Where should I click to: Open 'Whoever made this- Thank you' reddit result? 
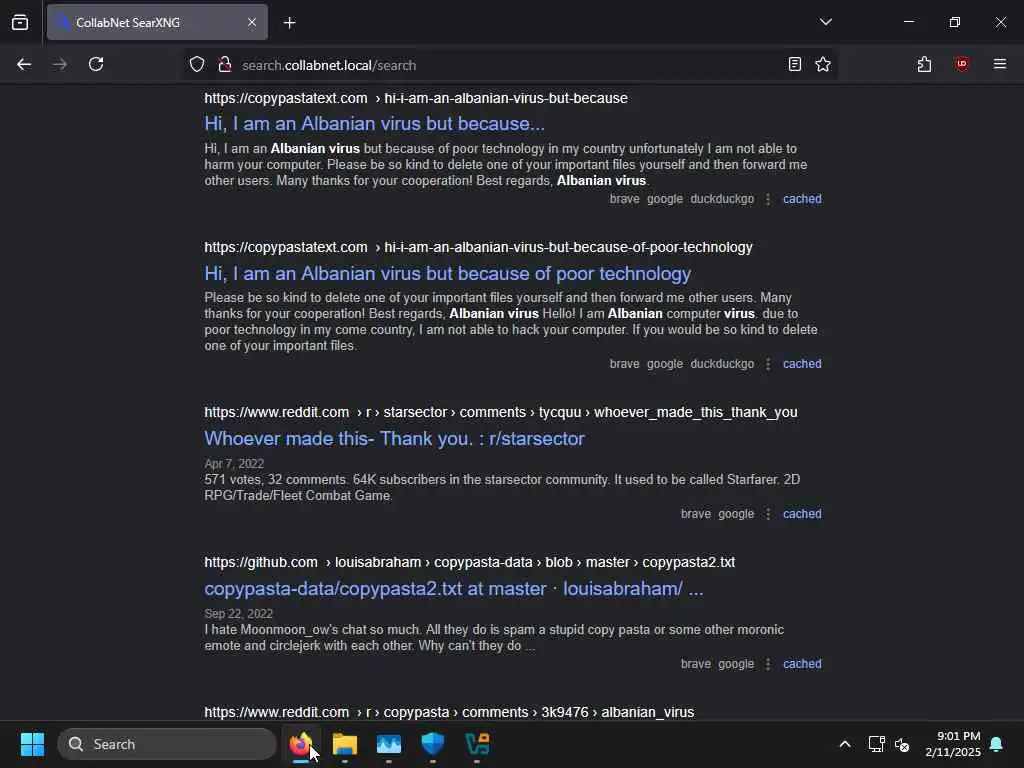point(394,438)
